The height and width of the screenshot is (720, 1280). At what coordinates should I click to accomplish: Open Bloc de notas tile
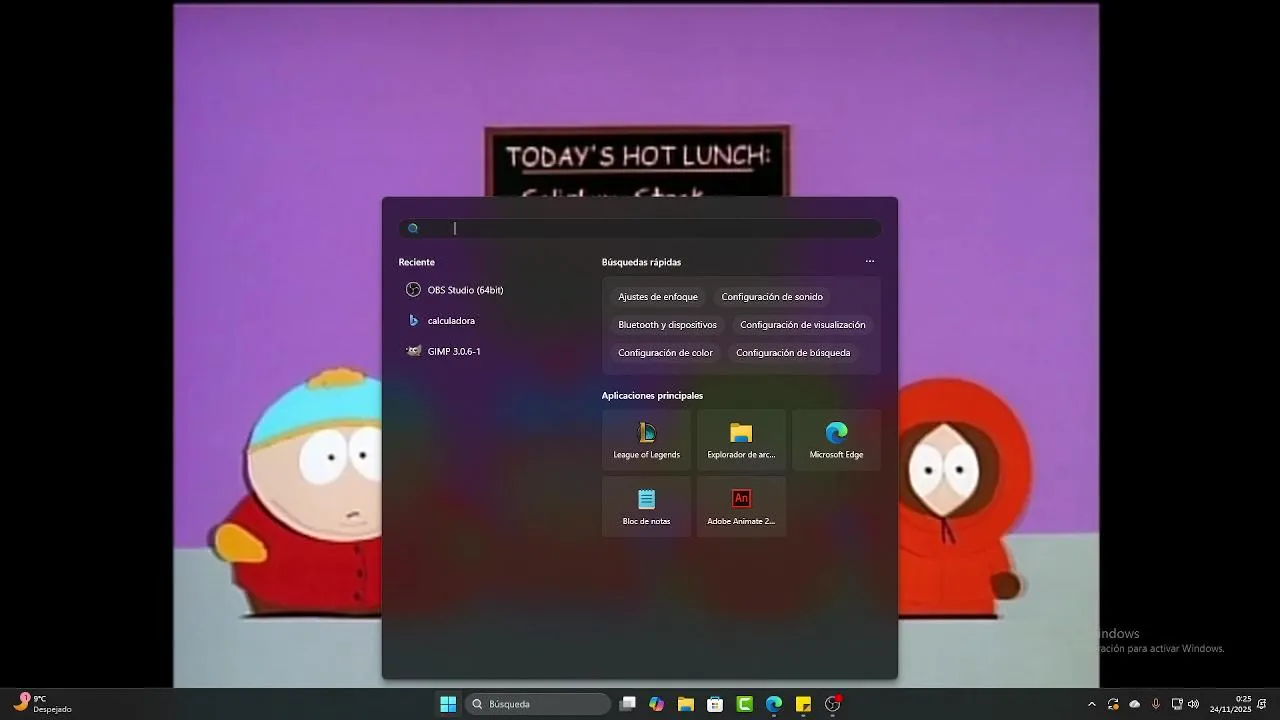[x=647, y=506]
